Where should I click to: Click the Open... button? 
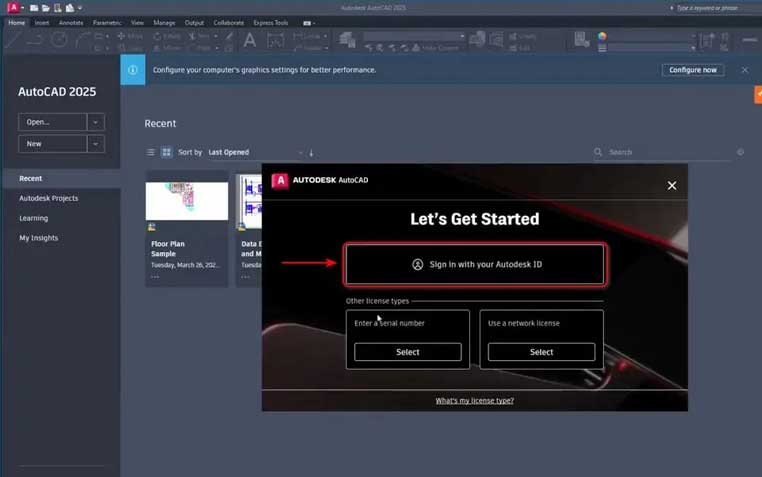click(52, 122)
